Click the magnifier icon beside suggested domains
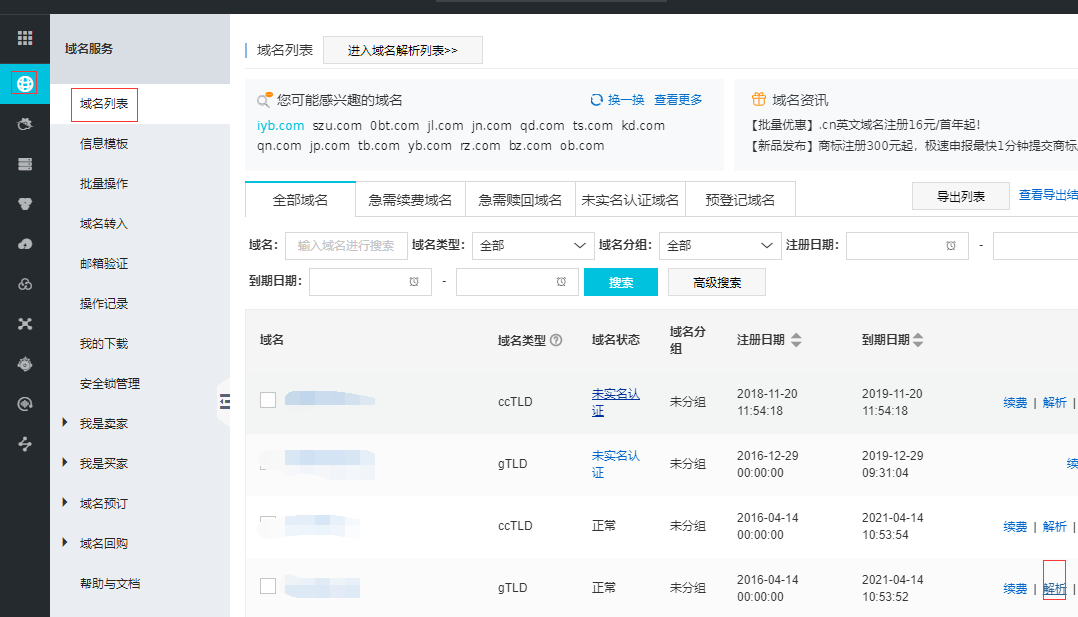Image resolution: width=1078 pixels, height=617 pixels. pos(265,100)
